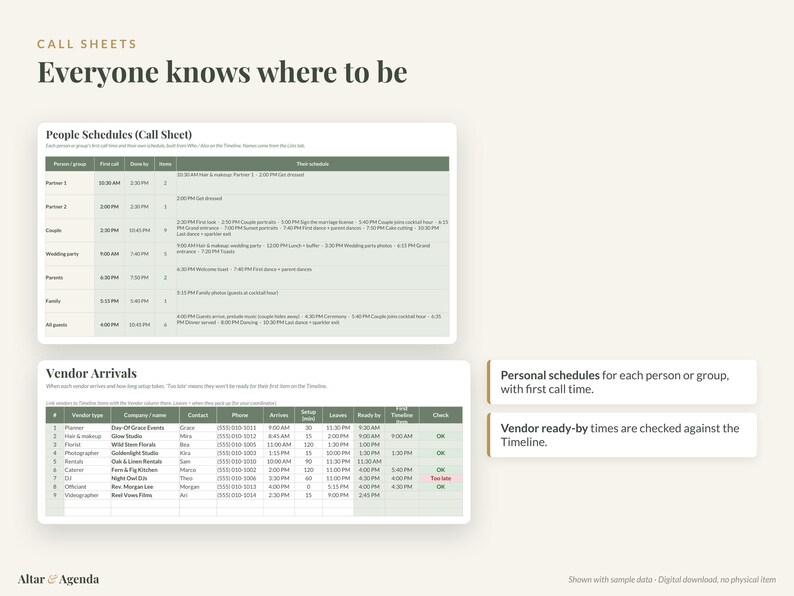Click Family's "5:15 PM" first call cell
The image size is (794, 596).
point(109,301)
